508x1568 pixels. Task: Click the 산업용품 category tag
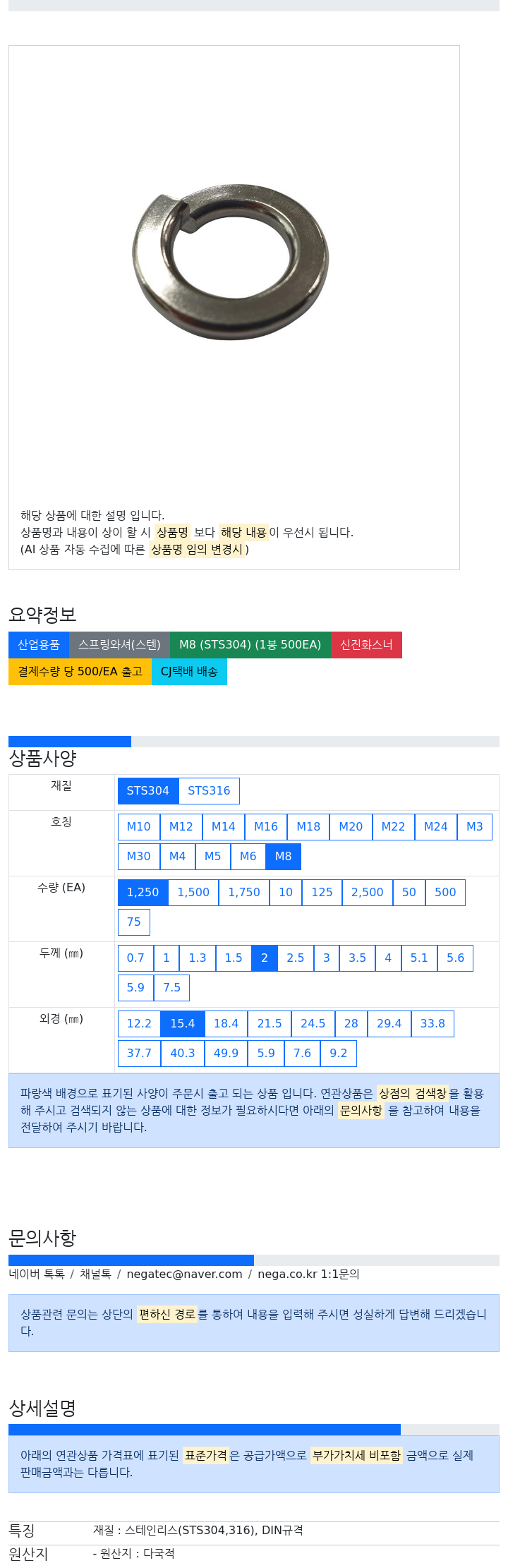click(39, 645)
